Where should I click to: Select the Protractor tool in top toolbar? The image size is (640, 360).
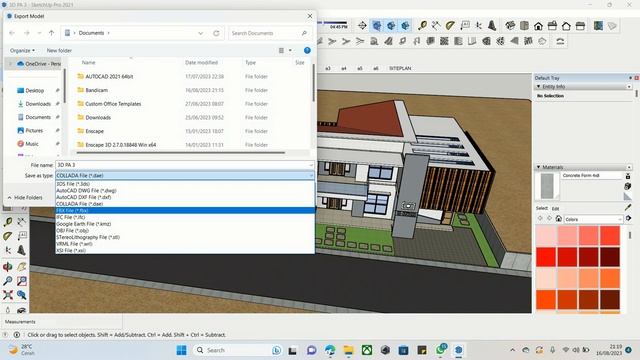pos(450,26)
